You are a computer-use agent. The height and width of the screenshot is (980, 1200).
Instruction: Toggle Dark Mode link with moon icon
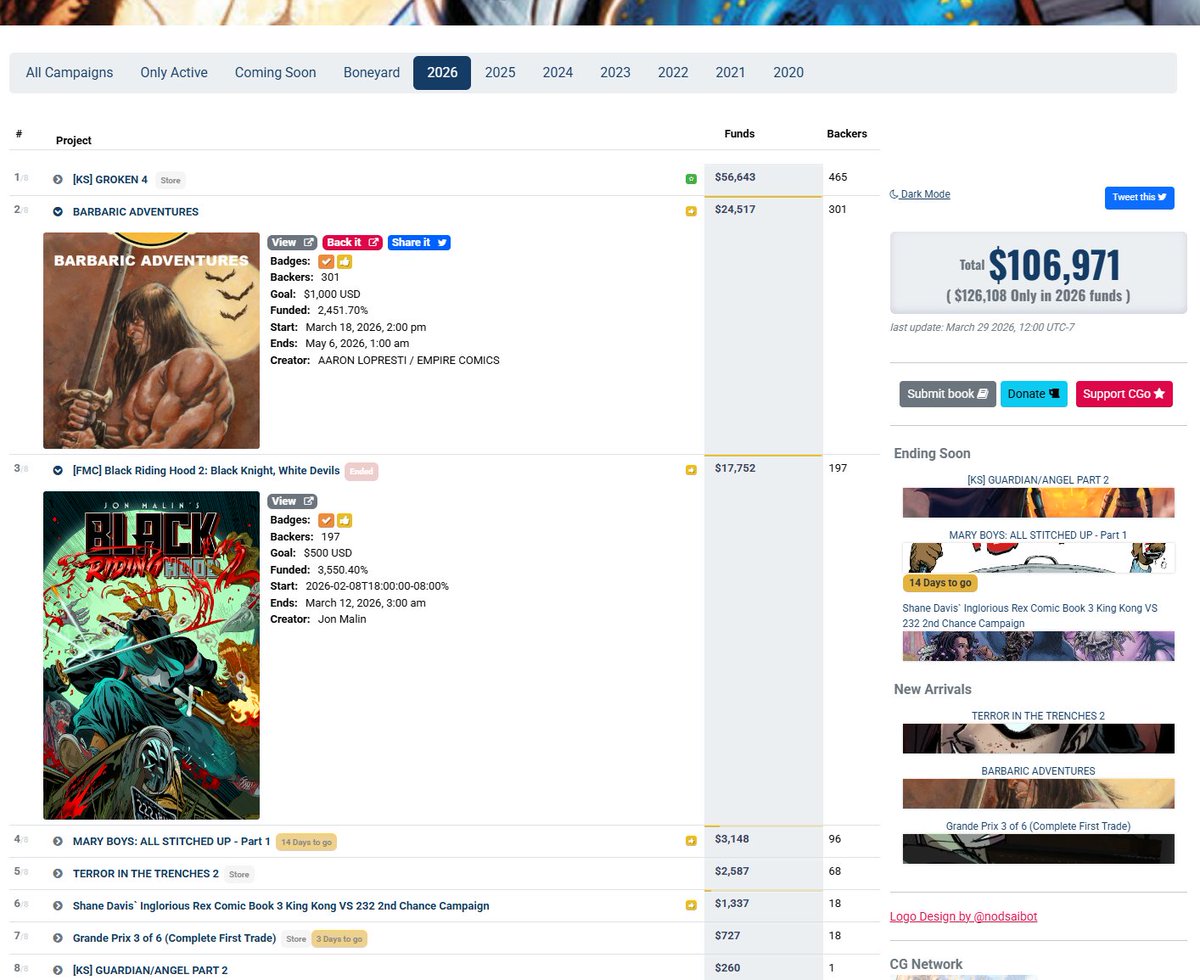pos(920,194)
